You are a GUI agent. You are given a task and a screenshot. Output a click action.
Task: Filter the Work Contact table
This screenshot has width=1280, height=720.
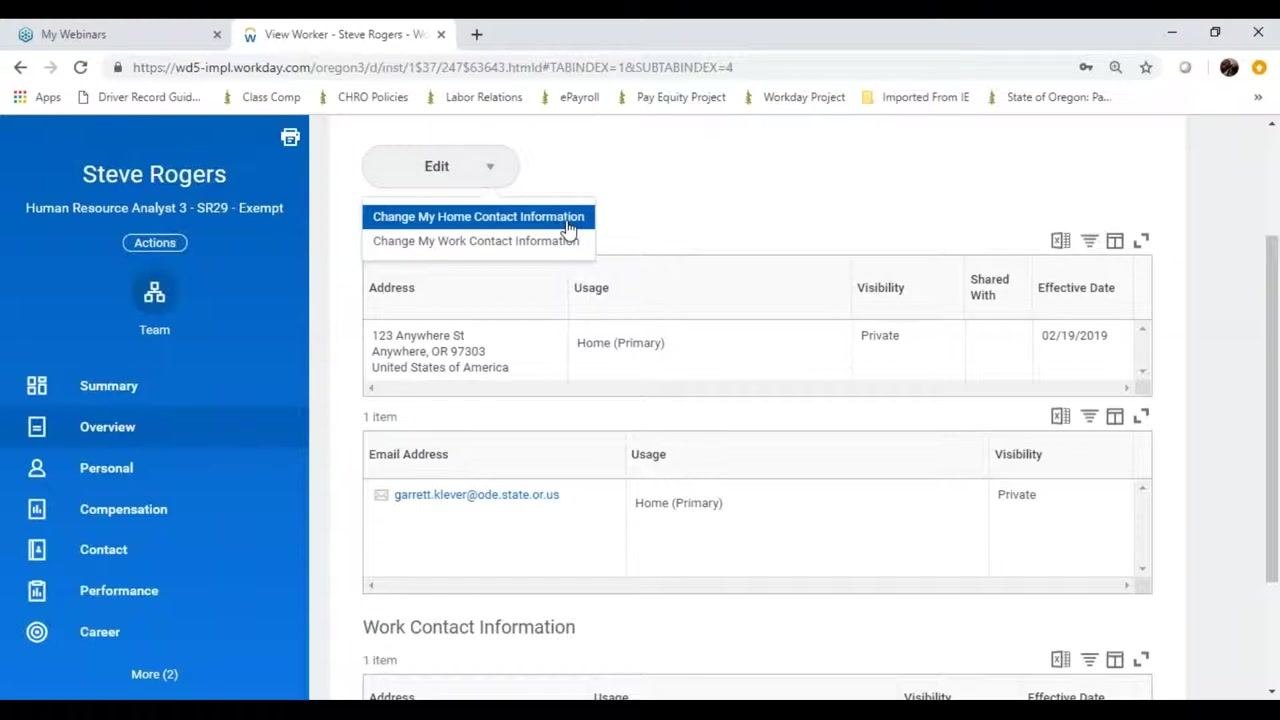tap(1089, 660)
